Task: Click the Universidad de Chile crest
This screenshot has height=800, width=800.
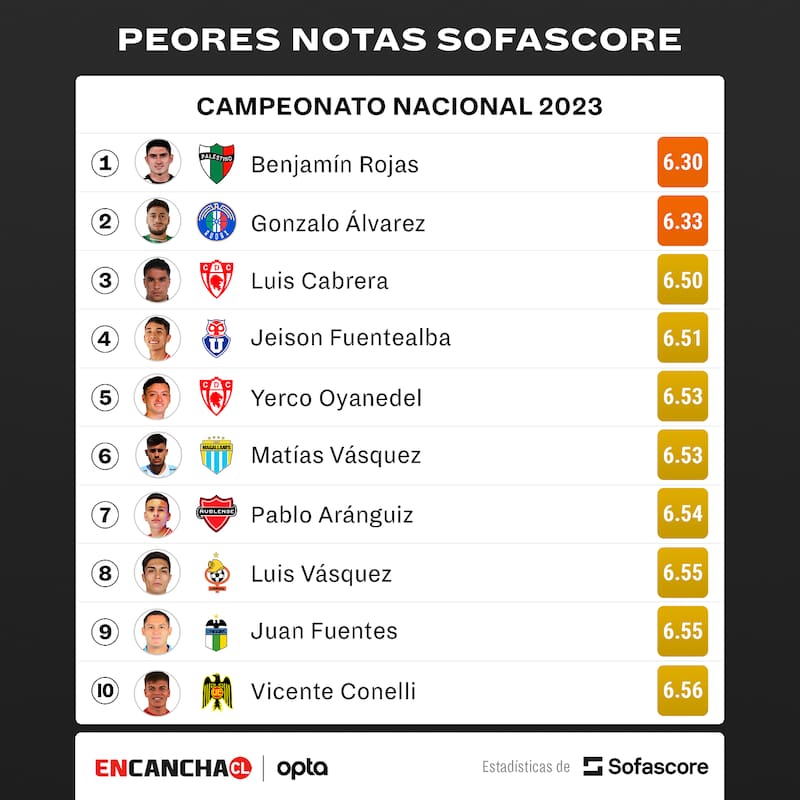Action: click(x=216, y=338)
